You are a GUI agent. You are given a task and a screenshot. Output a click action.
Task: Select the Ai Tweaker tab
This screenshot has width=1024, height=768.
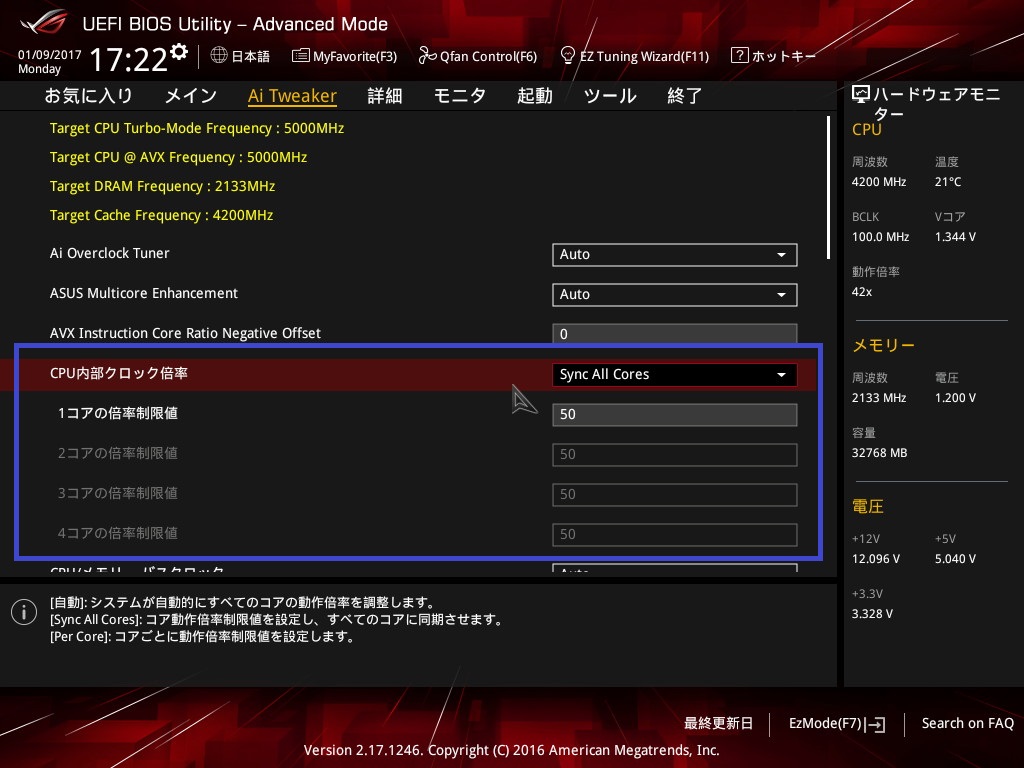(293, 96)
